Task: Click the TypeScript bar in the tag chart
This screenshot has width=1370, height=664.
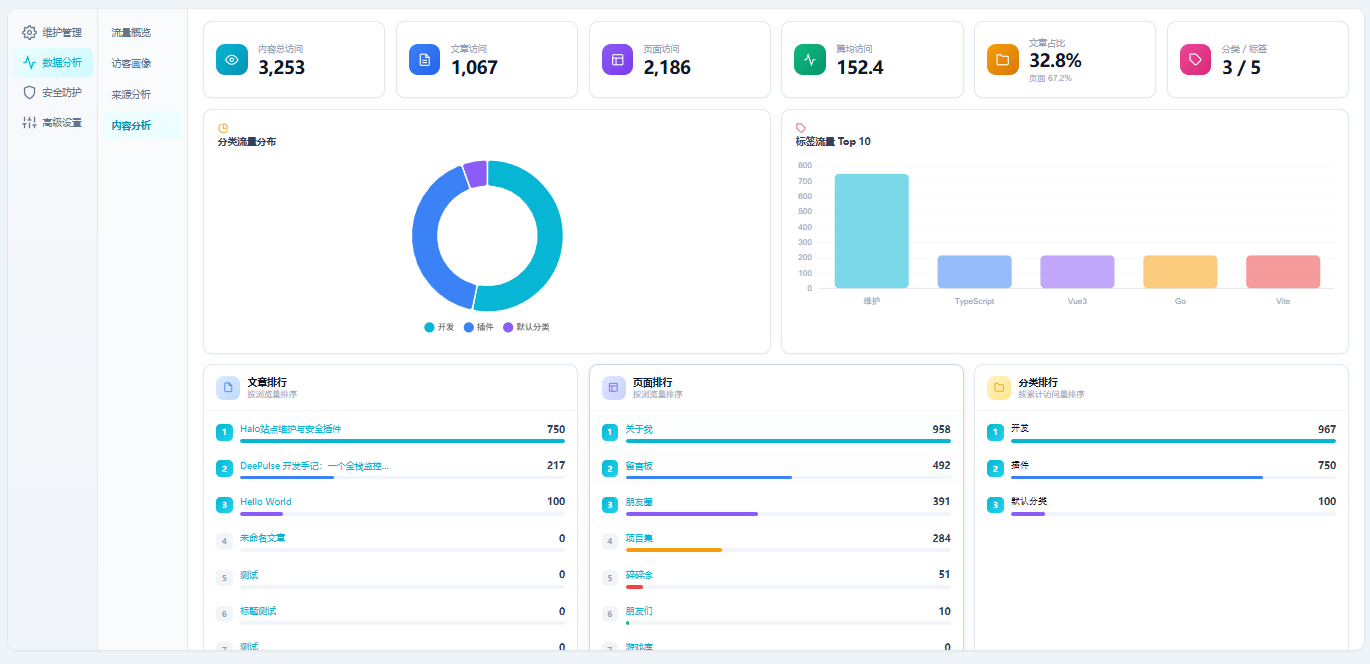Action: [974, 272]
